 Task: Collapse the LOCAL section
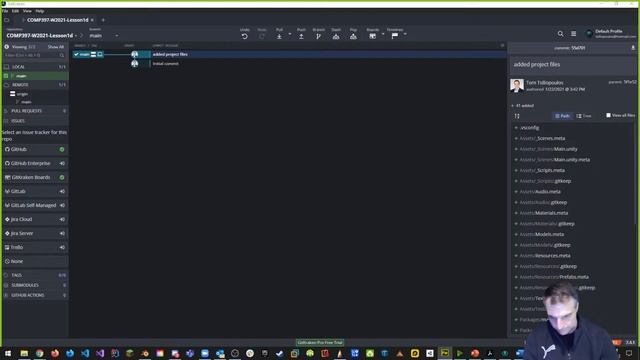[x=34, y=67]
